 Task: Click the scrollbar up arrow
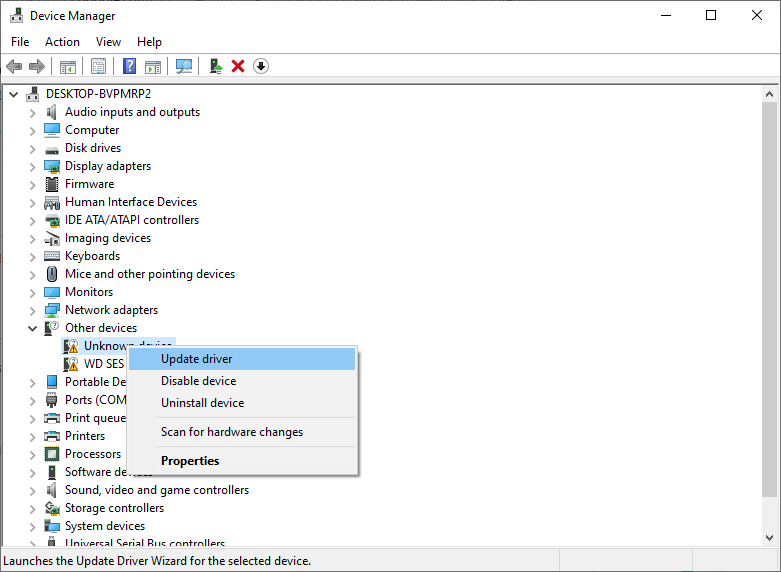769,94
